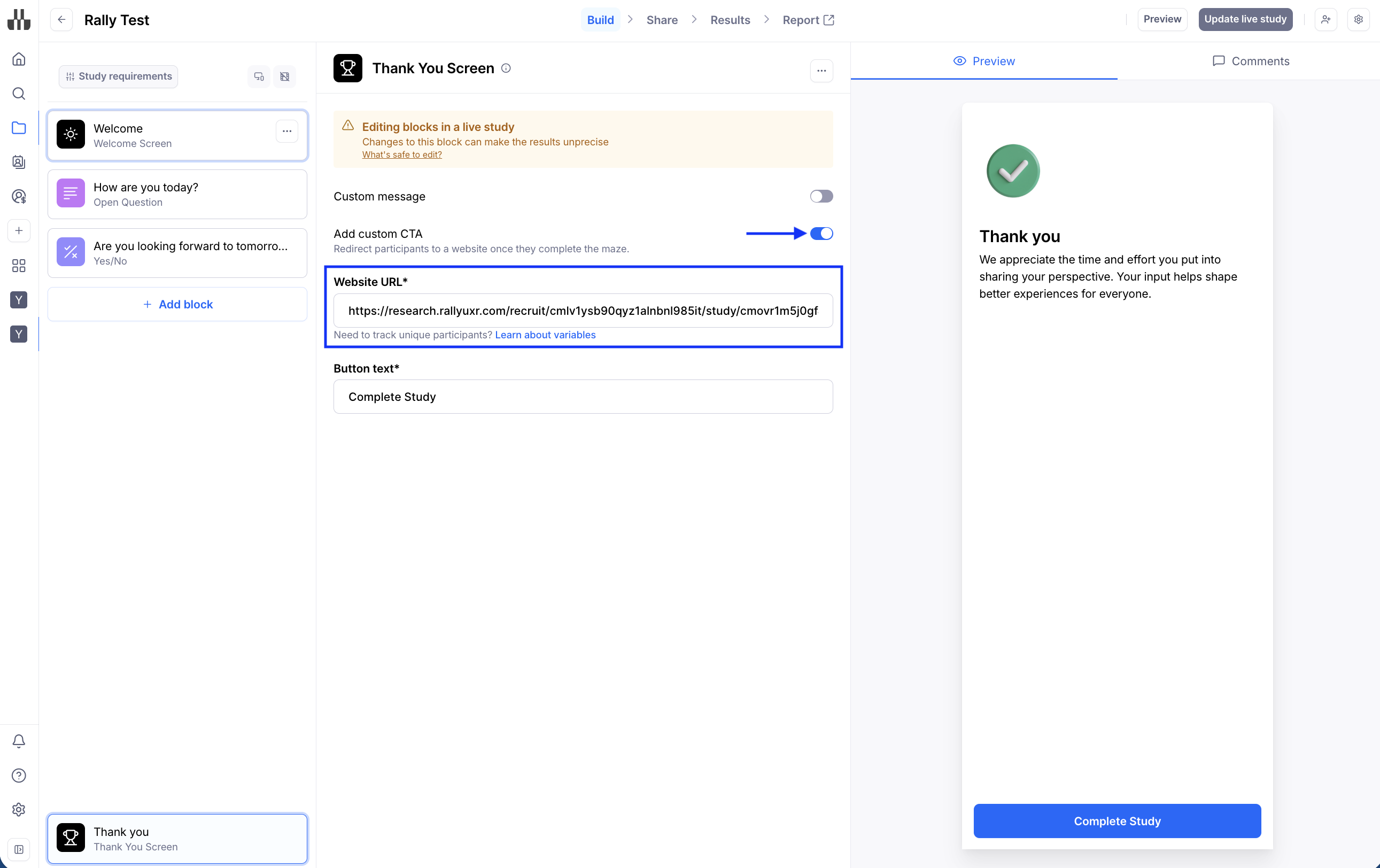Go to Home in the left navigation rail
This screenshot has width=1380, height=868.
(x=19, y=59)
